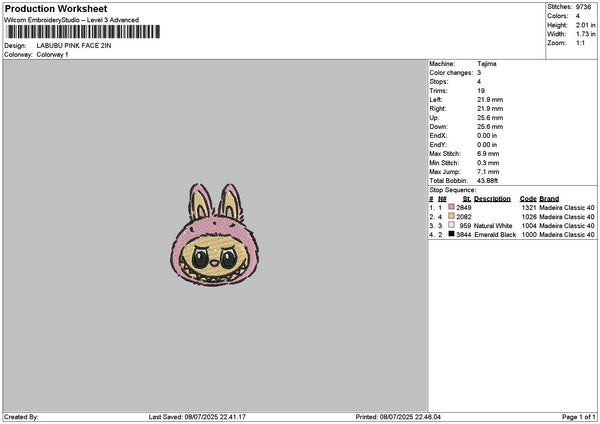Click stitch count '3844' in row 4
The height and width of the screenshot is (424, 600).
point(464,235)
